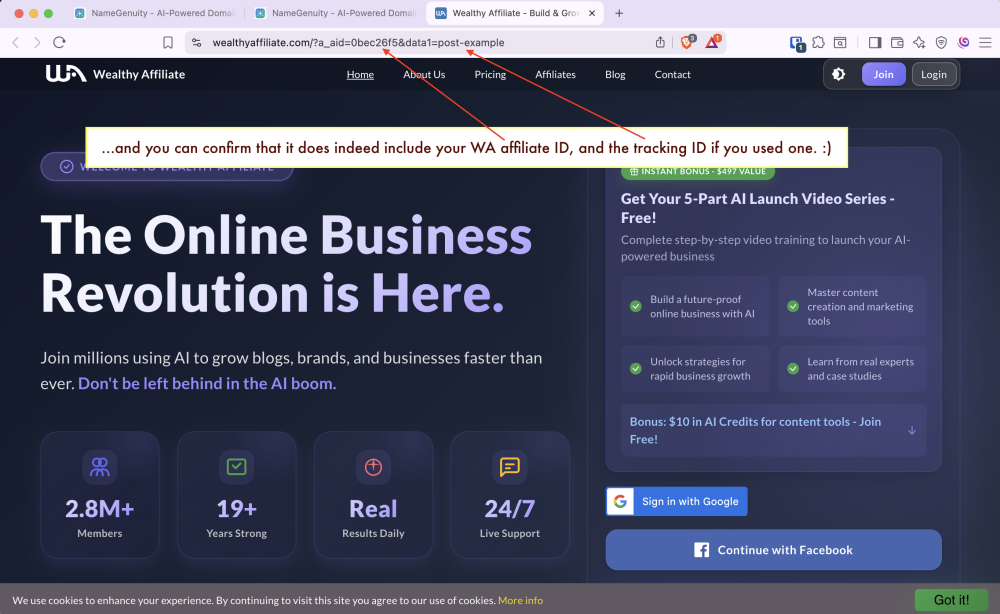
Task: Click the address bar URL field
Action: coord(400,43)
